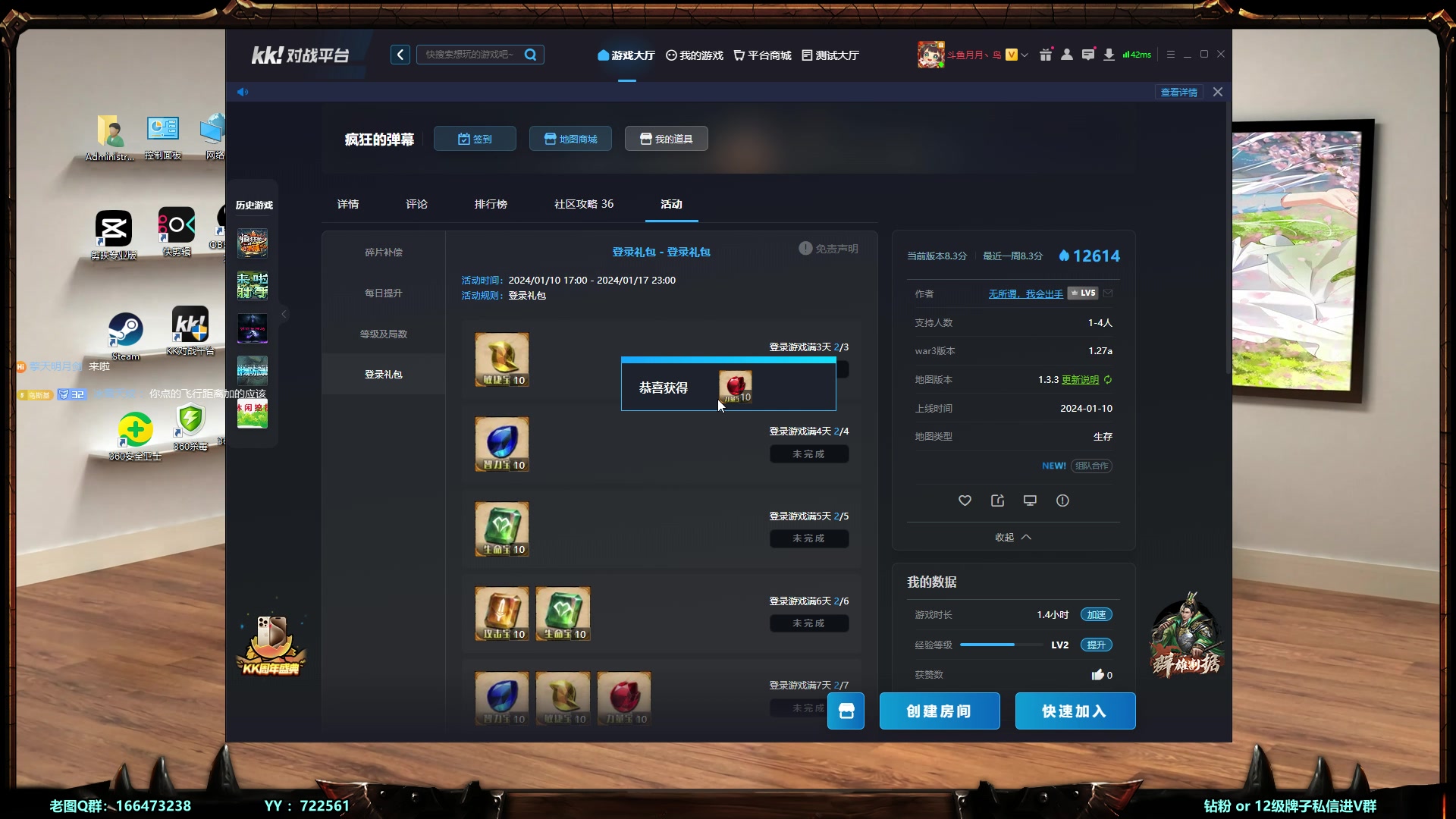Refresh map version with green icon
The height and width of the screenshot is (819, 1456).
(x=1108, y=380)
